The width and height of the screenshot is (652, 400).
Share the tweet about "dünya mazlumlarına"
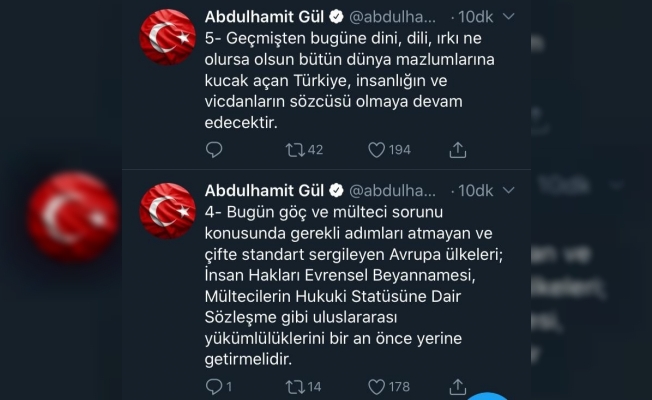(458, 150)
